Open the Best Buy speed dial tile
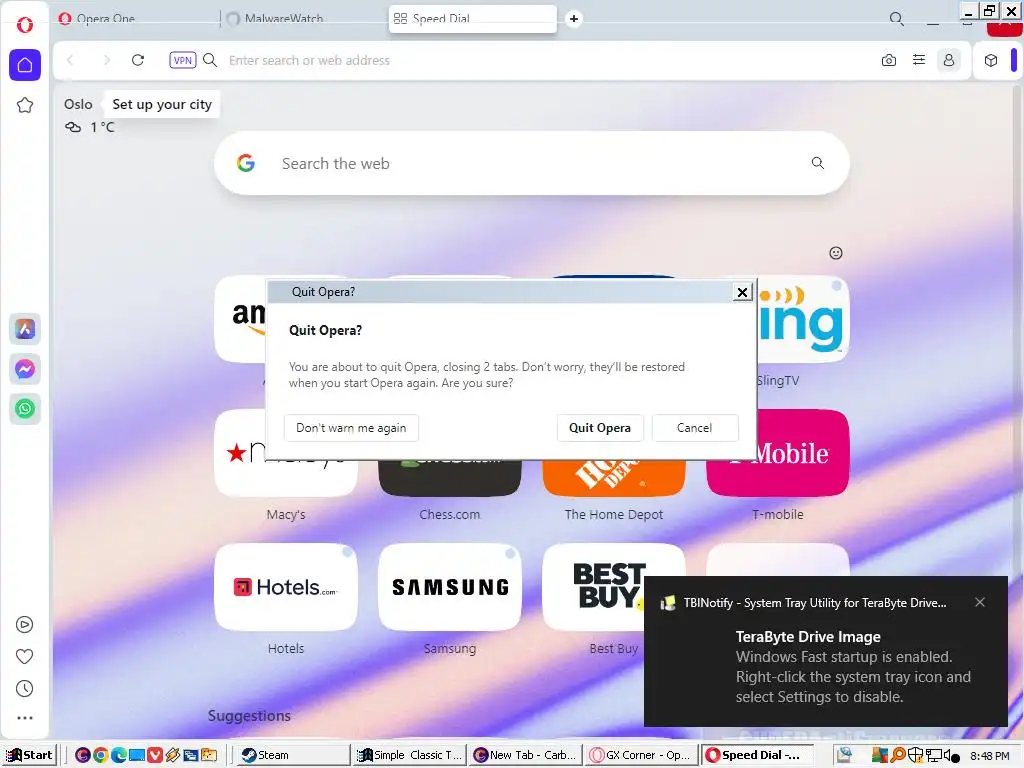This screenshot has height=768, width=1024. [593, 587]
